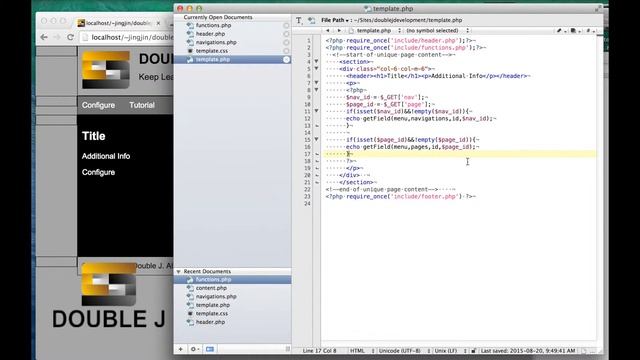Click the Last saved timestamp in status bar
This screenshot has width=640, height=360.
click(x=528, y=351)
